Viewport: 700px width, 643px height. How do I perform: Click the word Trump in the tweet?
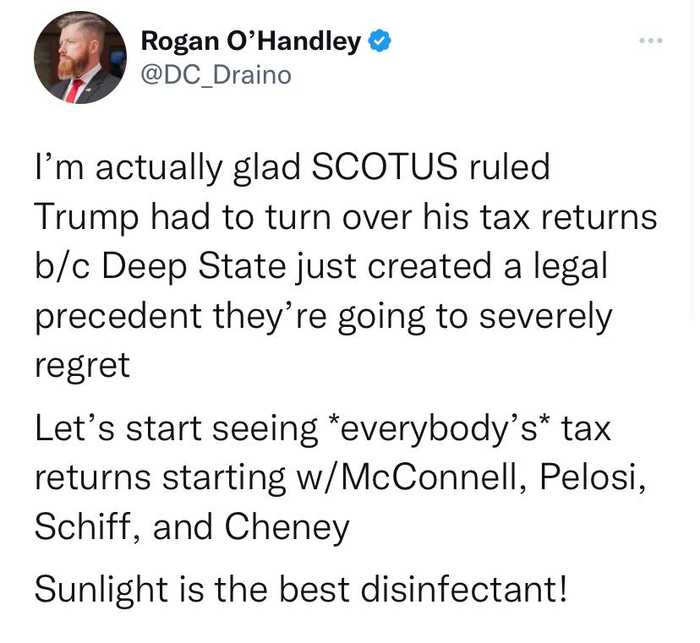click(x=87, y=218)
